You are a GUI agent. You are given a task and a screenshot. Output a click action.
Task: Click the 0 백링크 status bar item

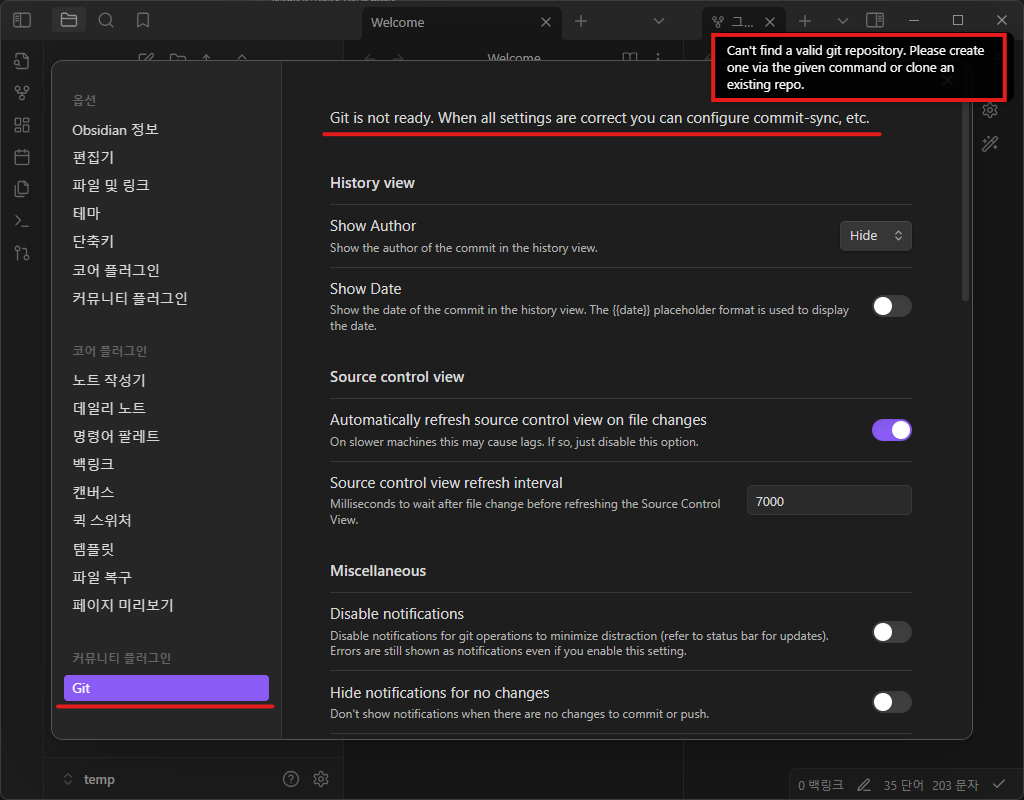[820, 785]
